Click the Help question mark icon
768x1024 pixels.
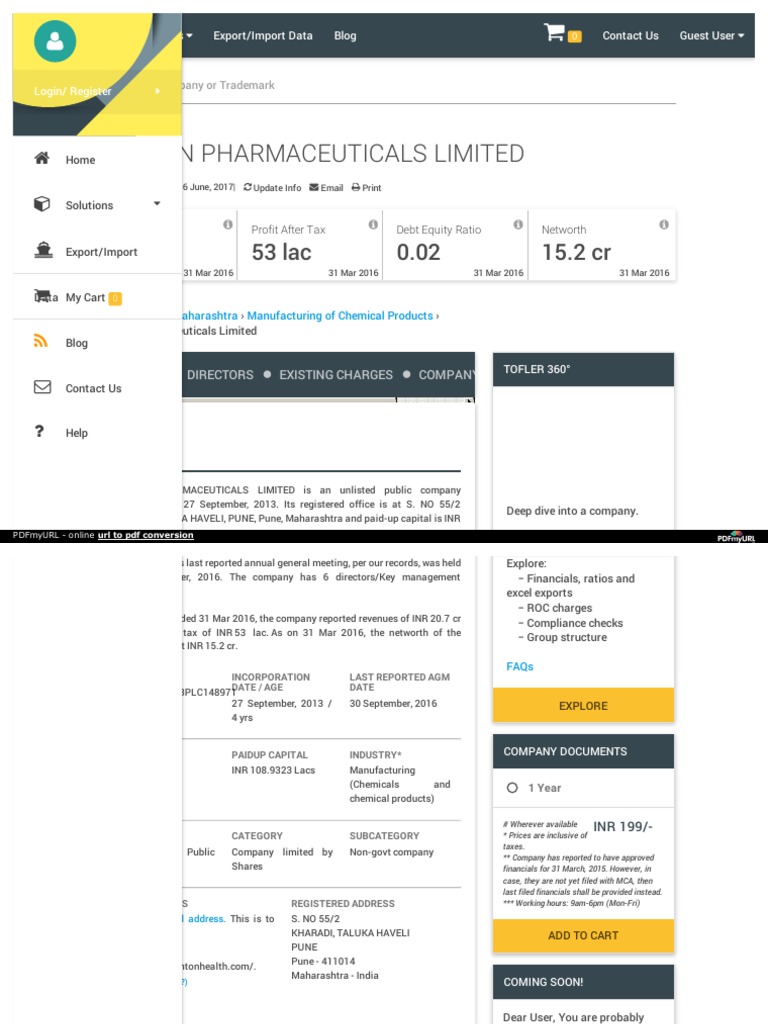[x=40, y=432]
